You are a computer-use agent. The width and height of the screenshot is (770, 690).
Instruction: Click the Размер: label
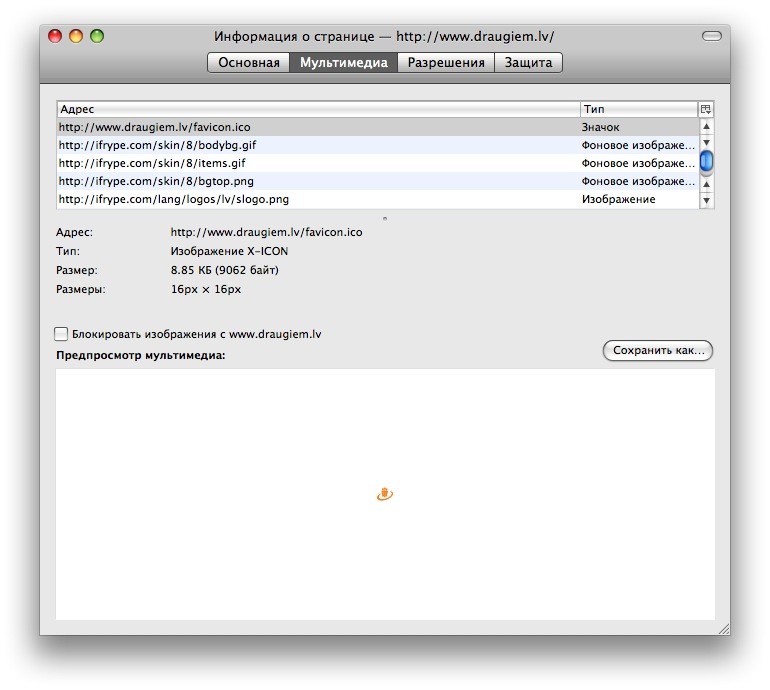[77, 270]
